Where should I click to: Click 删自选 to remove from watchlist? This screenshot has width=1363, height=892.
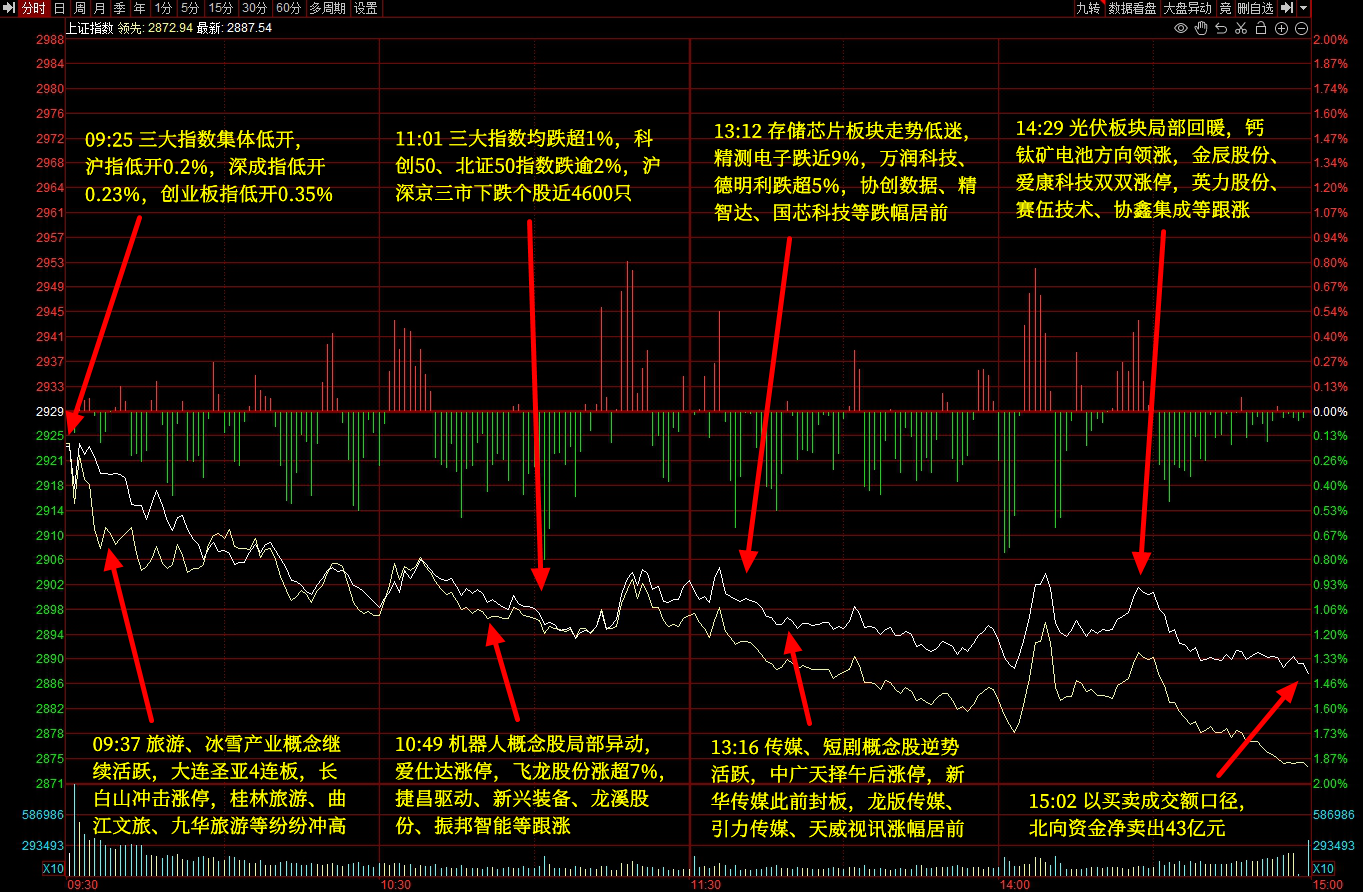pos(1256,8)
